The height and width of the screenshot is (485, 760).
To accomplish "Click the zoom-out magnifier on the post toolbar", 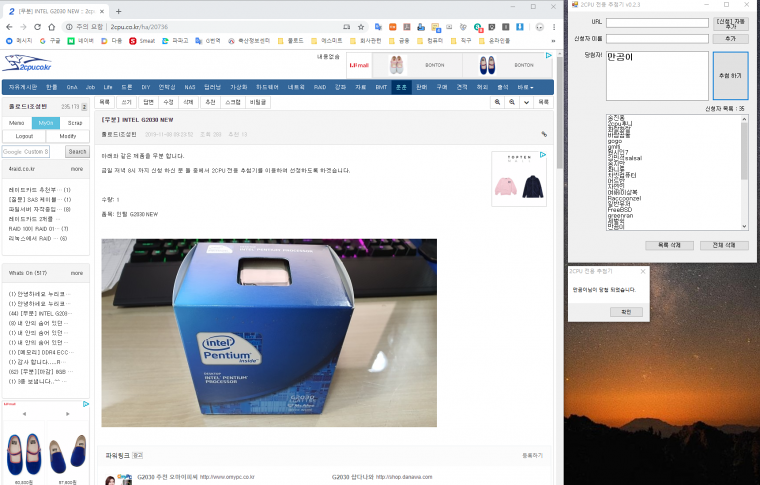I will 512,102.
